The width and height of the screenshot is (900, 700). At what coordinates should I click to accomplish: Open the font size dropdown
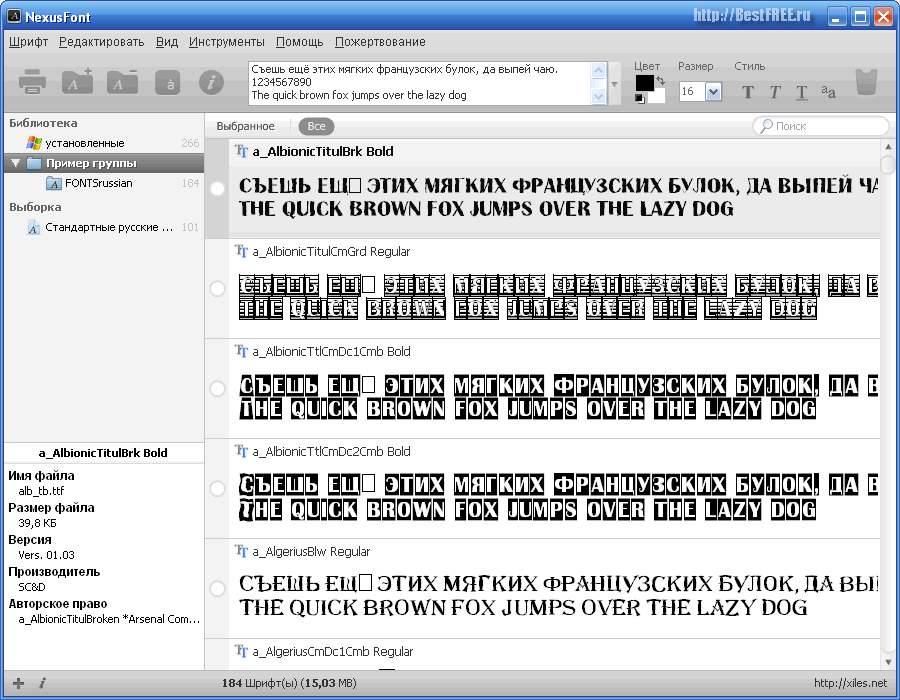[713, 91]
